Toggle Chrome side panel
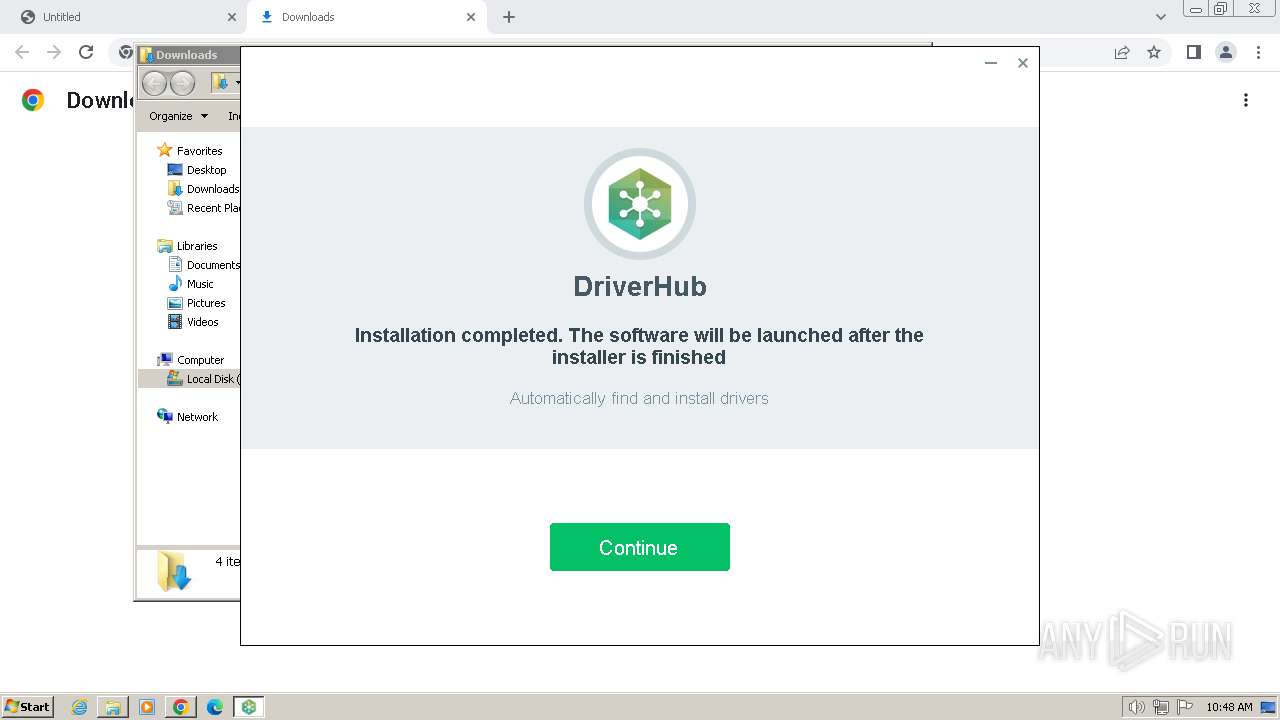The image size is (1280, 720). tap(1193, 52)
